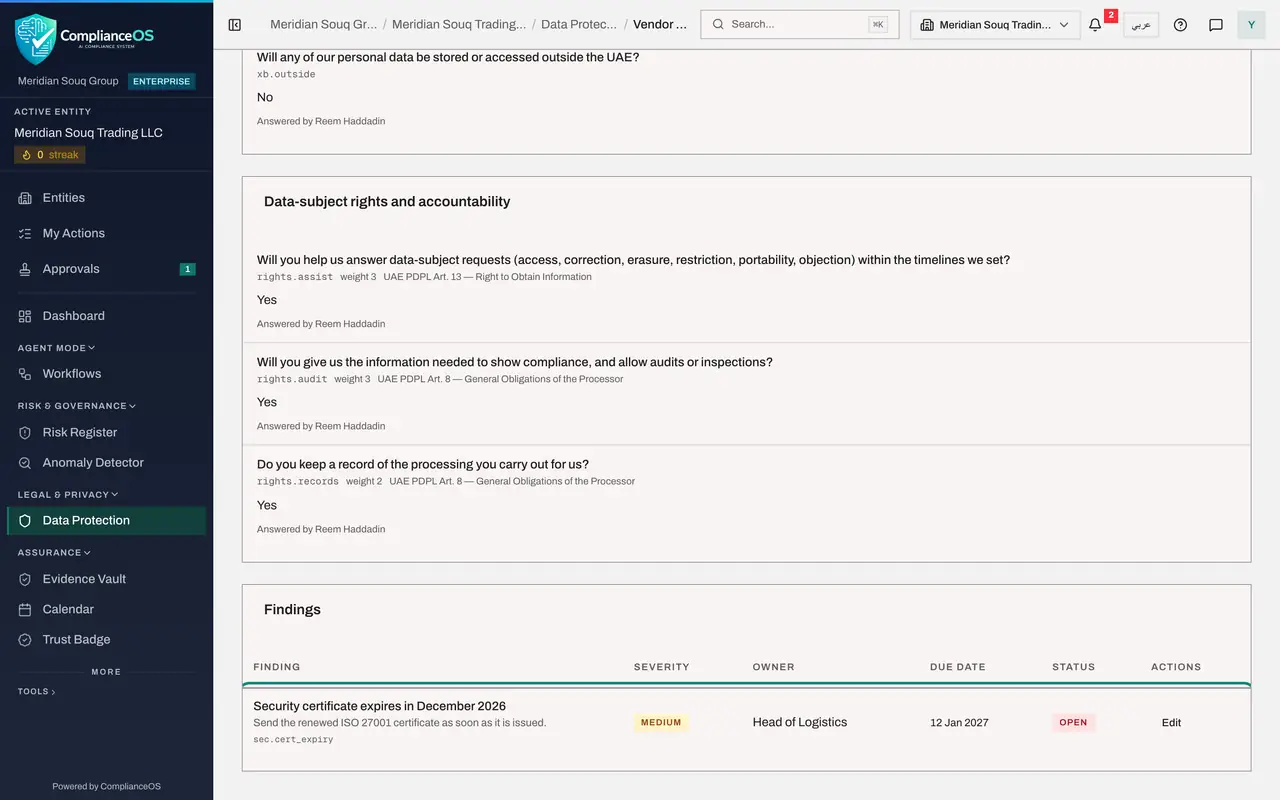The image size is (1280, 800).
Task: Switch language with the عربي button
Action: tap(1141, 25)
